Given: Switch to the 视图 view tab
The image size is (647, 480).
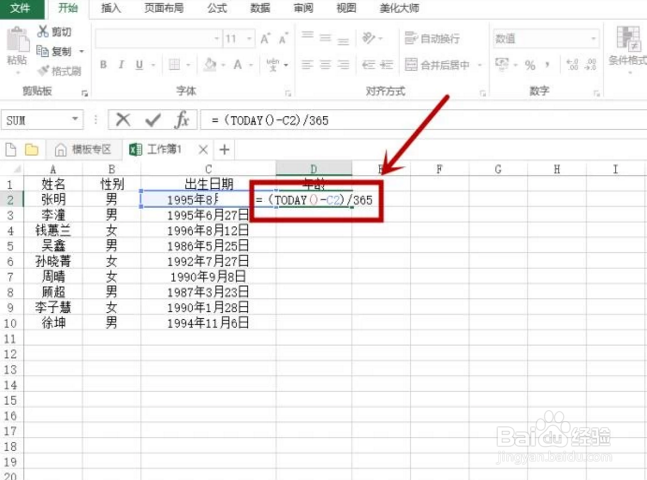Looking at the screenshot, I should tap(346, 8).
